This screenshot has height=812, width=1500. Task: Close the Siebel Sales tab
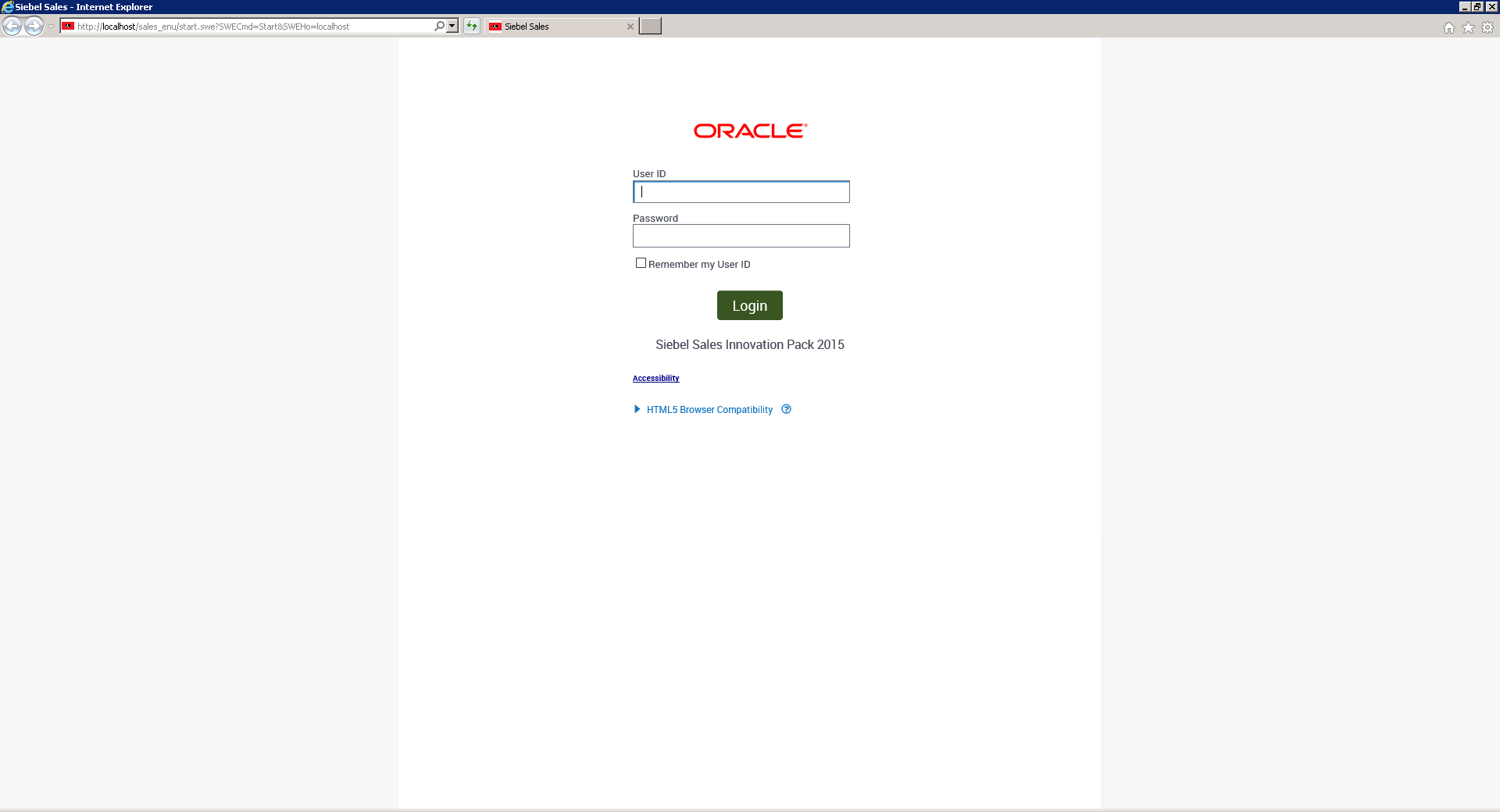(630, 27)
